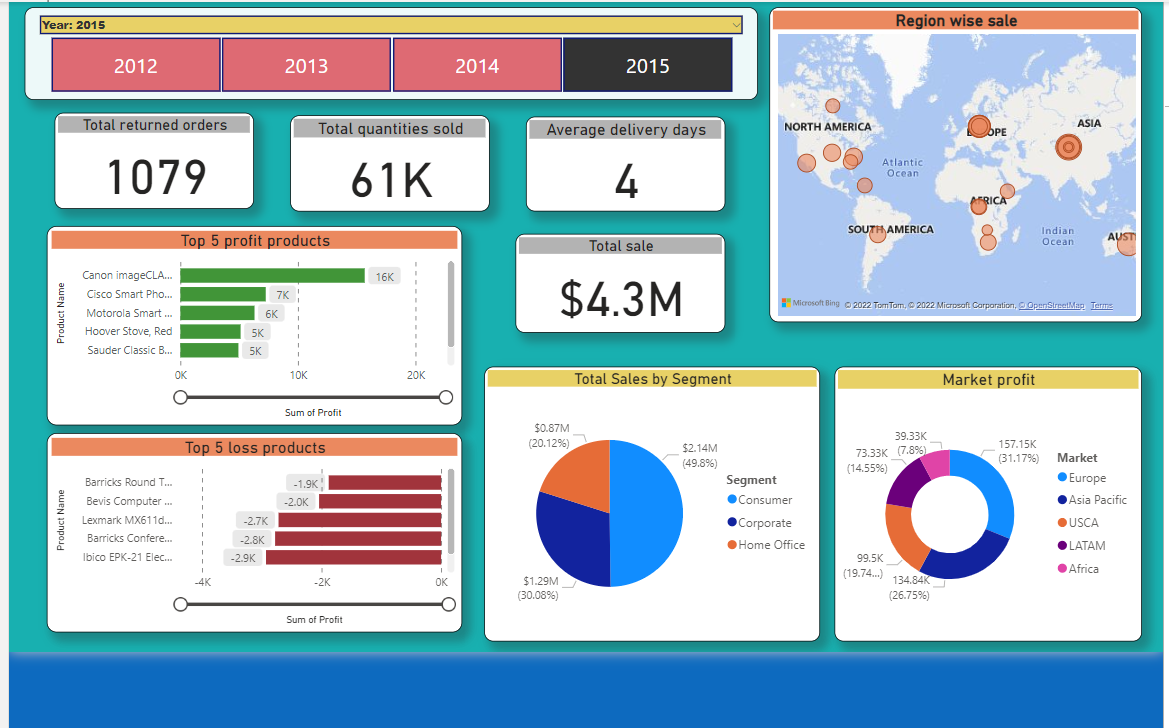Toggle the 2013 year filter

tap(306, 64)
